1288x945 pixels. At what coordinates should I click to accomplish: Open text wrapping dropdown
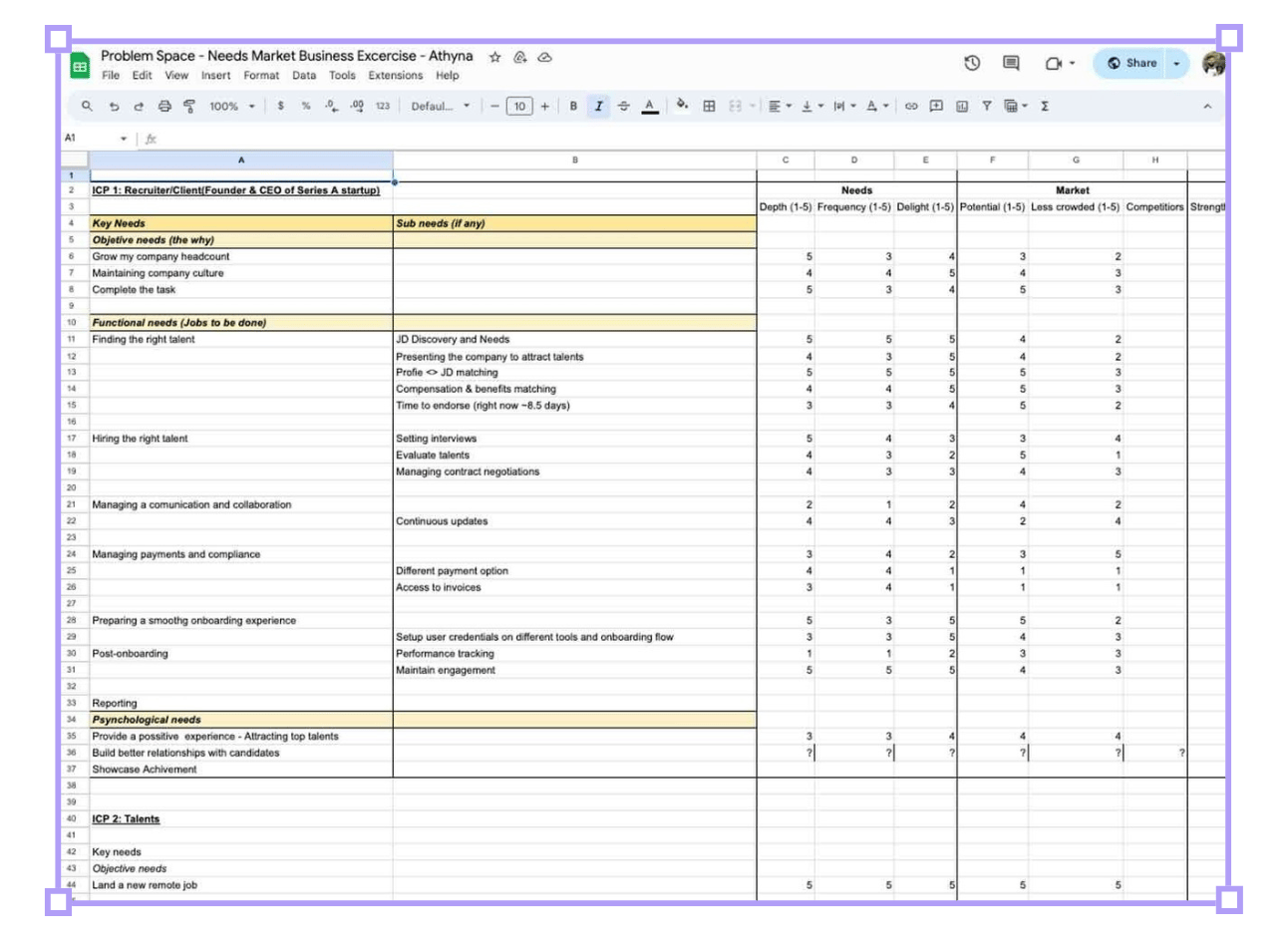843,106
